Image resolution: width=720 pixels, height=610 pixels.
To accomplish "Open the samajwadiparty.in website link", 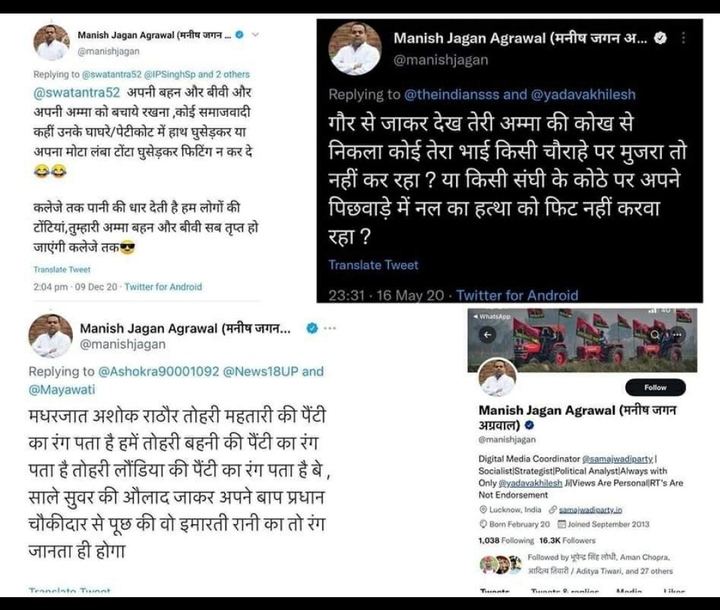I will (x=591, y=510).
